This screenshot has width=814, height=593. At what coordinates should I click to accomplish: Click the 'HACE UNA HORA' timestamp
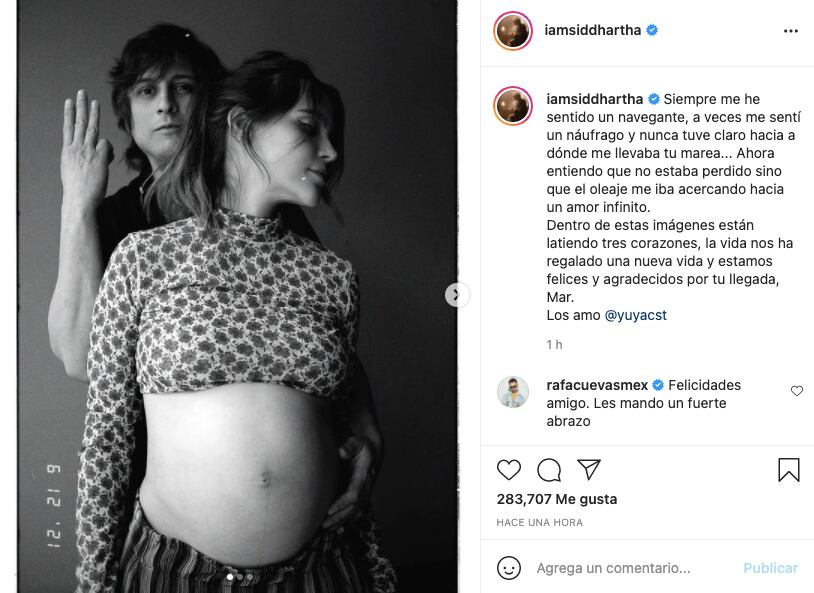click(x=539, y=522)
